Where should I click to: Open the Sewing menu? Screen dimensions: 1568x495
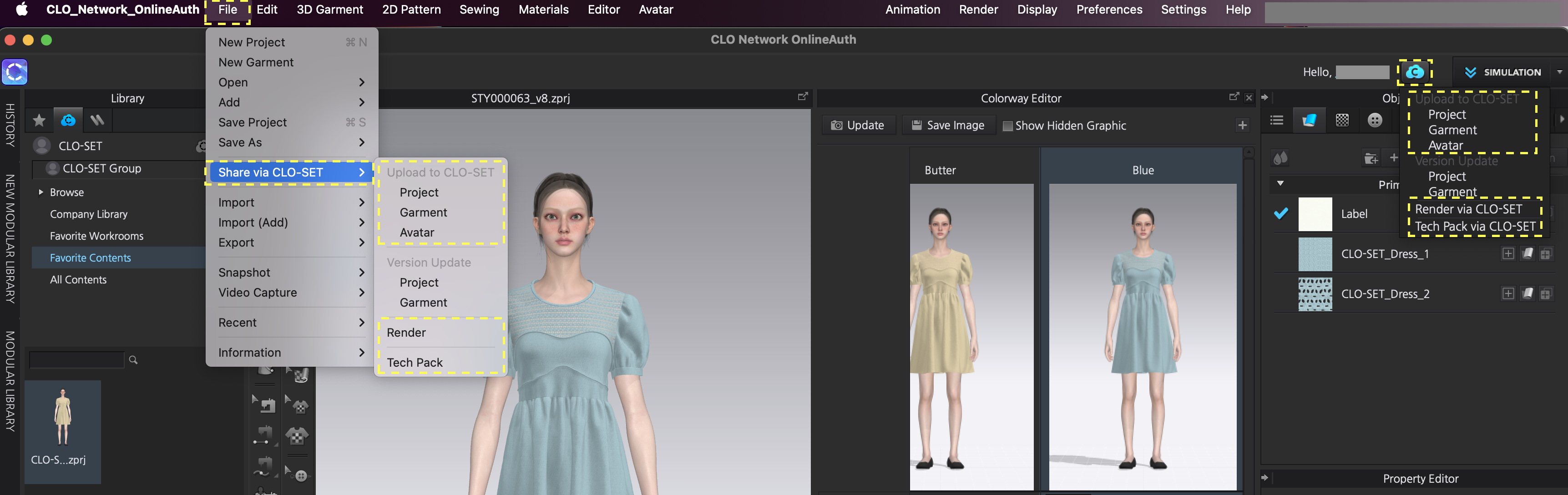(479, 10)
